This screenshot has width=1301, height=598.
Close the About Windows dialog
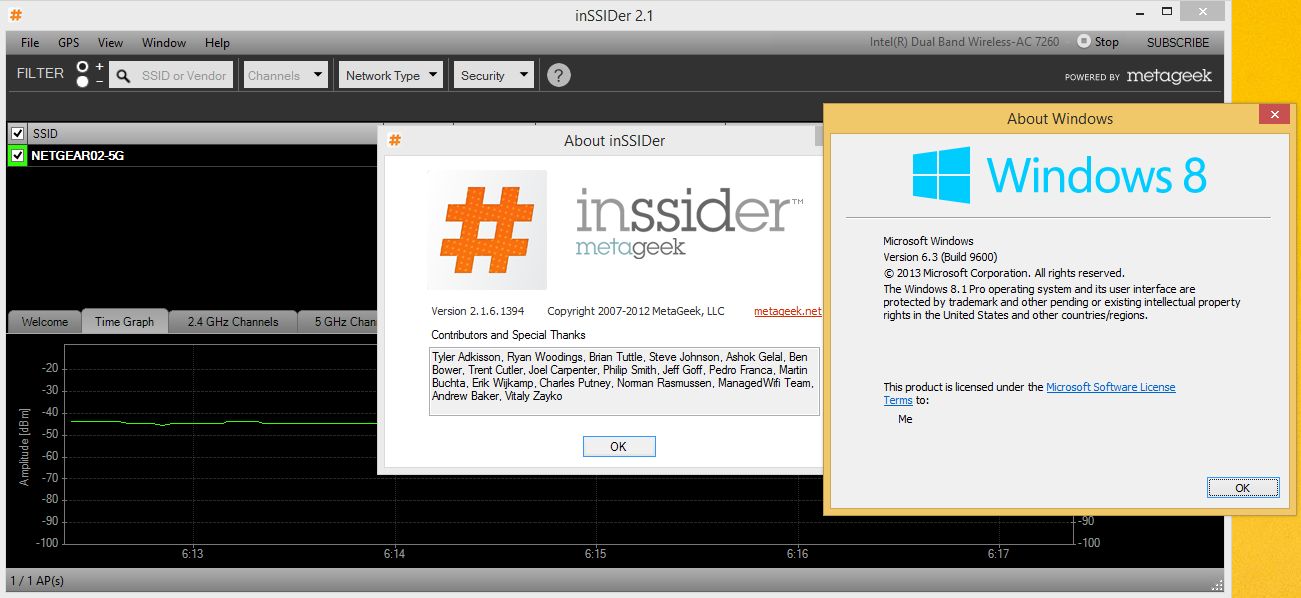[x=1274, y=115]
